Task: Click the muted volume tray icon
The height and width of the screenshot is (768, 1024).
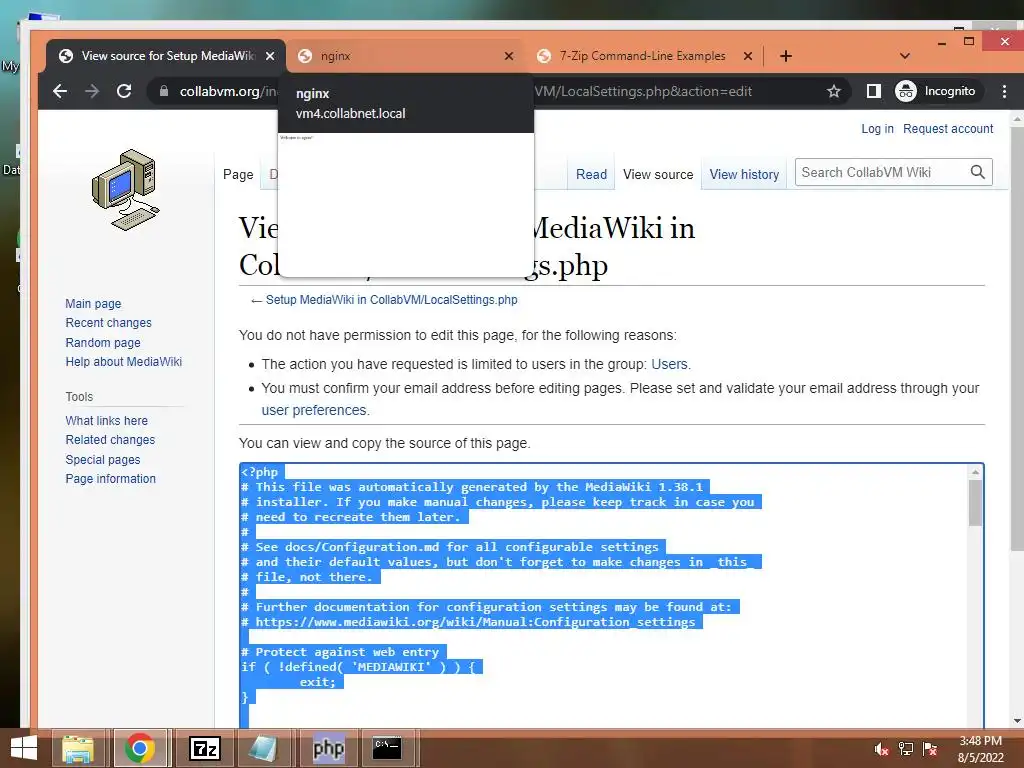Action: (x=881, y=749)
